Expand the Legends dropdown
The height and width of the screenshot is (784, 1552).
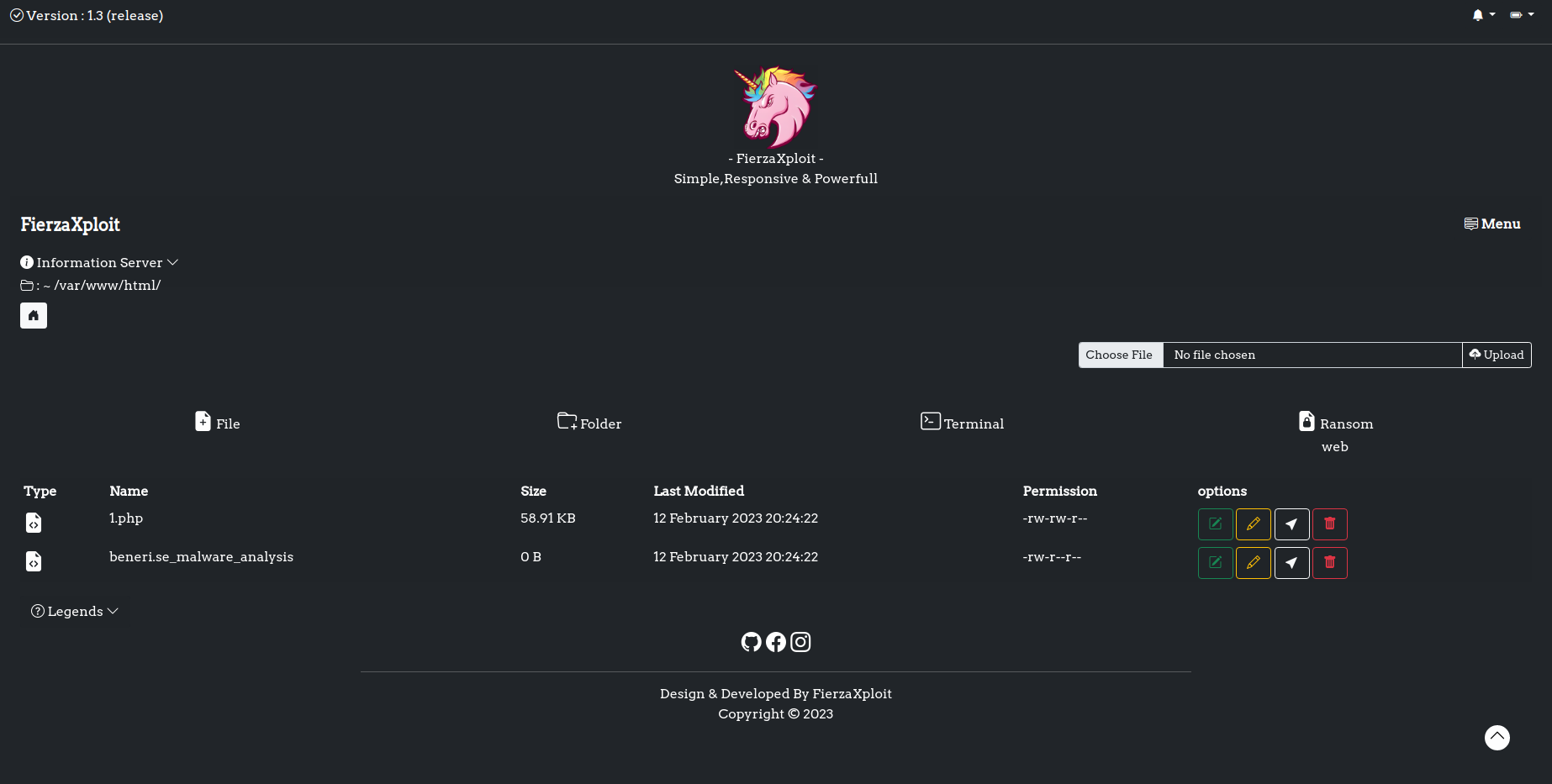(x=75, y=611)
